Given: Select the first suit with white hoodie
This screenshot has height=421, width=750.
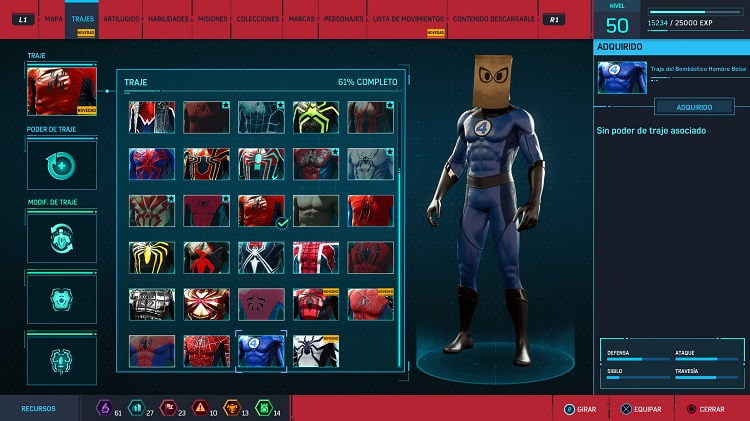Looking at the screenshot, I should pyautogui.click(x=152, y=117).
